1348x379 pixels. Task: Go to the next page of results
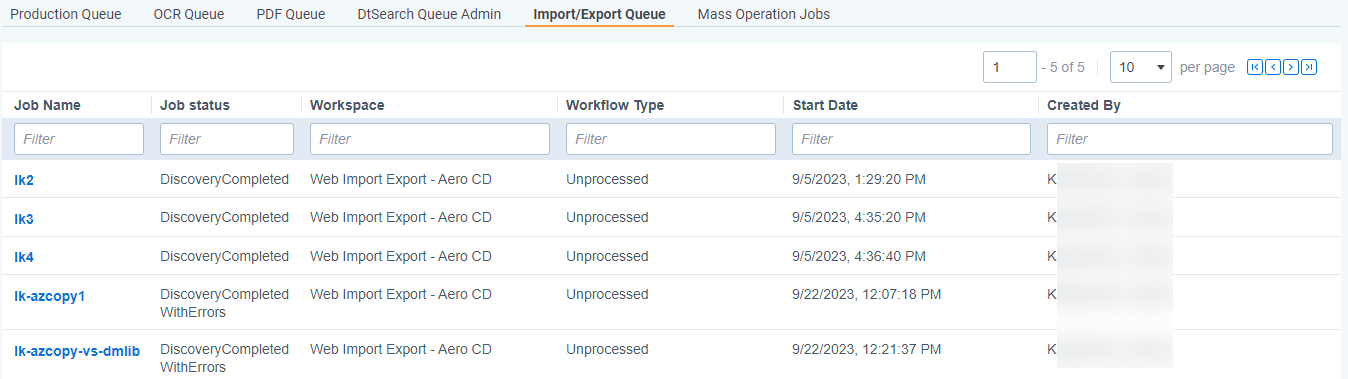(1291, 67)
